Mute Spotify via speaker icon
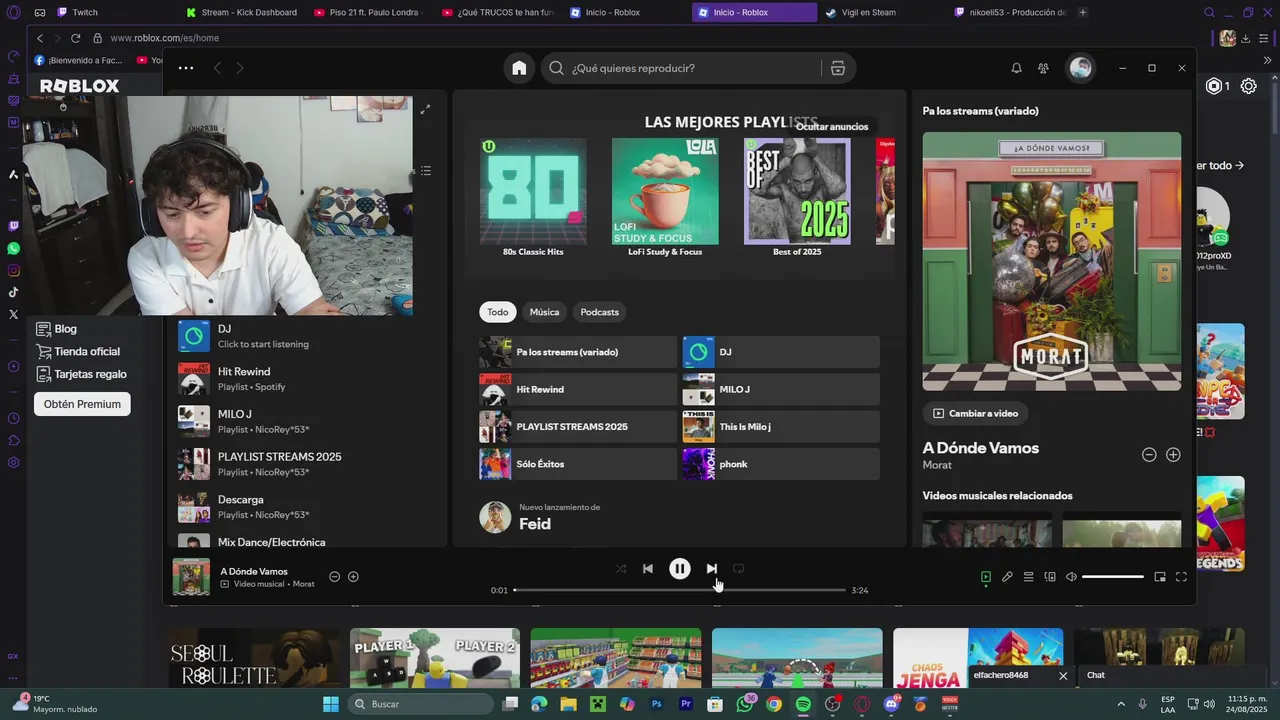Screen dimensions: 1280x720 [1071, 577]
